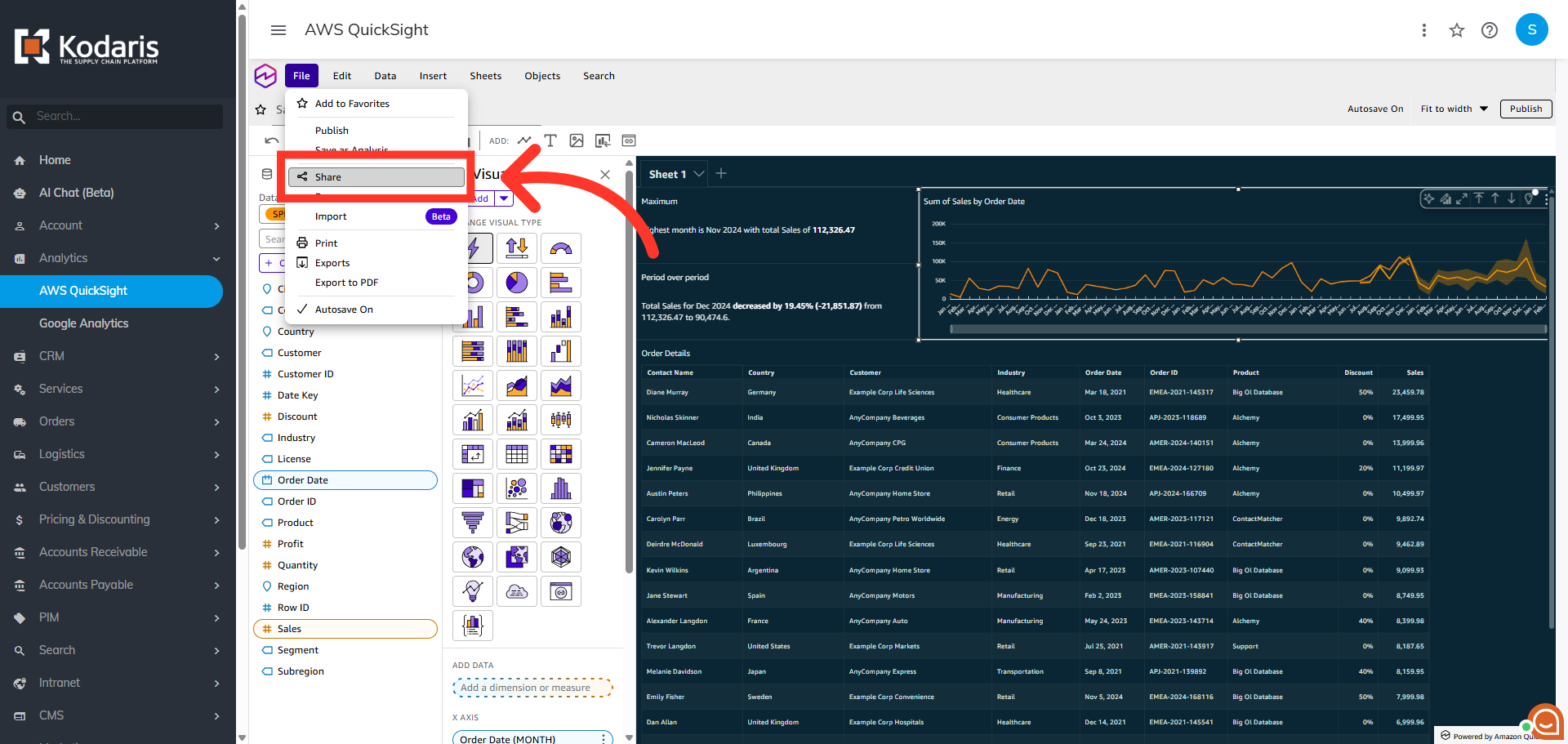1568x744 pixels.
Task: Click the Add text box toolbar icon
Action: tap(550, 140)
